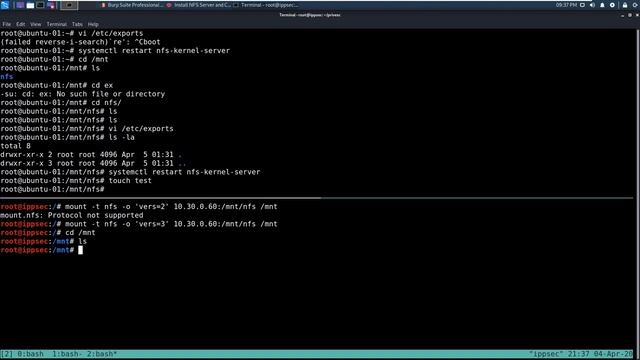
Task: Click the 'cd nfs/' command line
Action: click(61, 103)
